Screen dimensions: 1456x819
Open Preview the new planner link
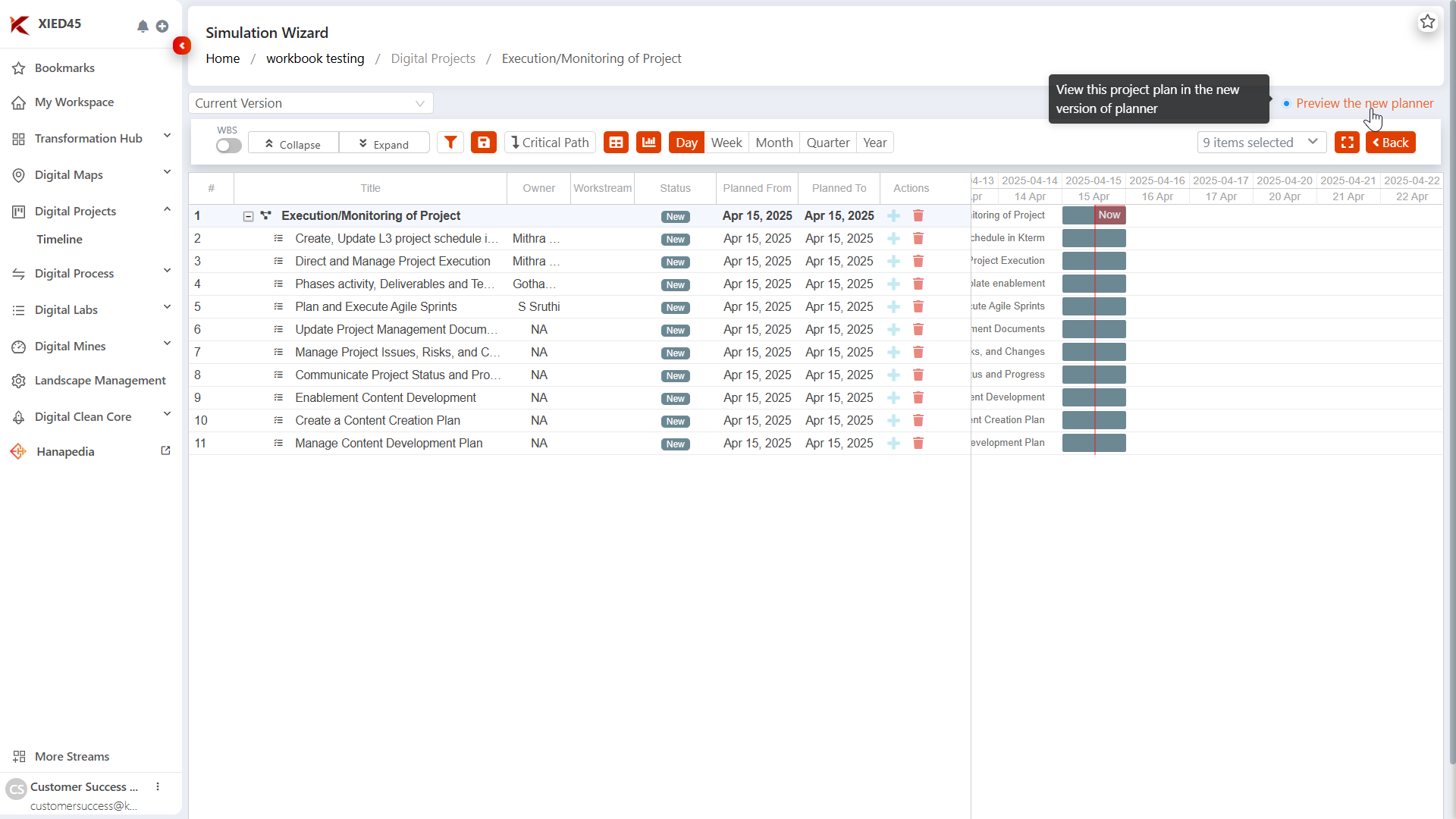[1364, 103]
